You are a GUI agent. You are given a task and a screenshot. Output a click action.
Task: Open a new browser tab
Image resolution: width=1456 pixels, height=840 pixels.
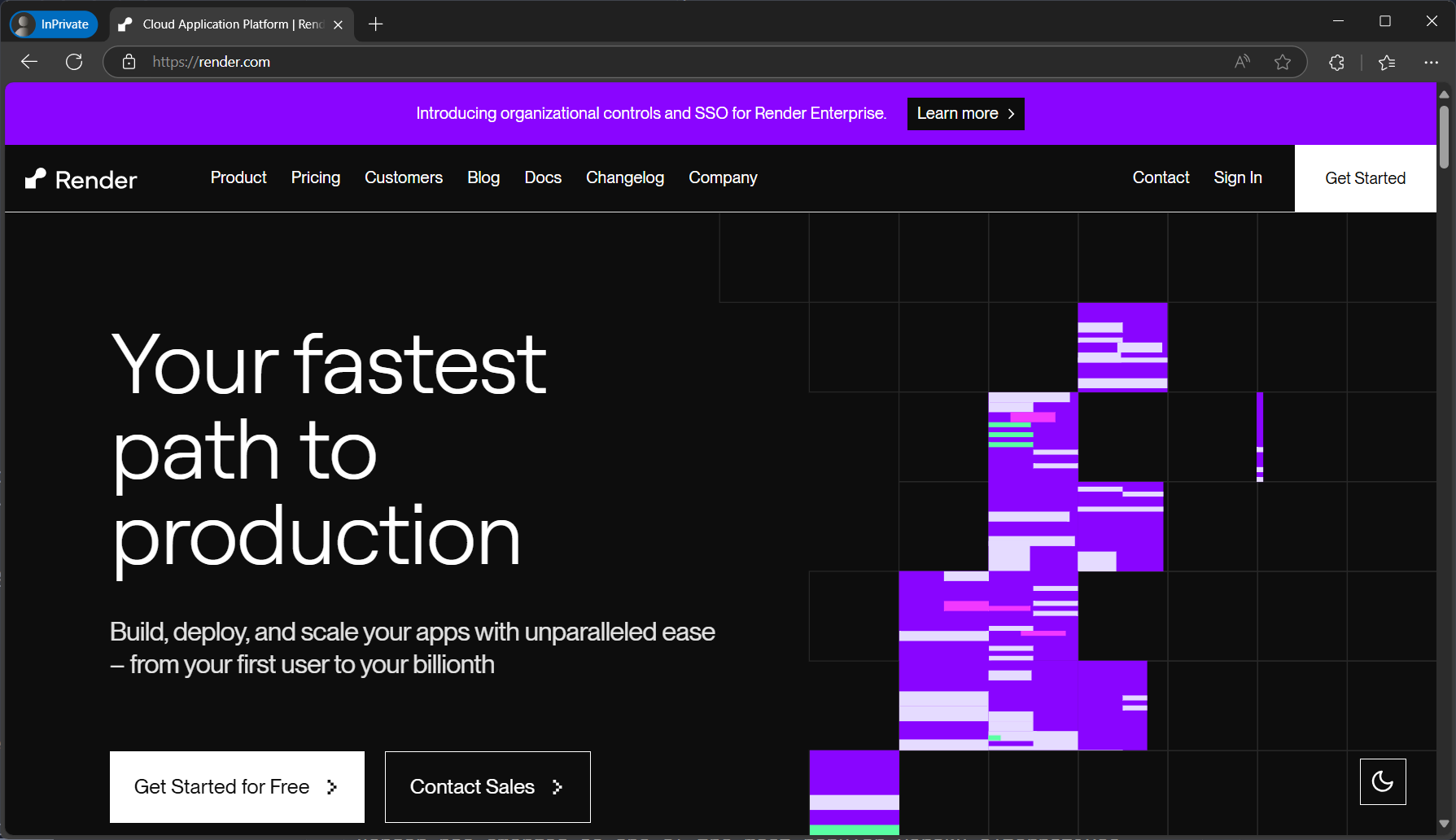(376, 24)
